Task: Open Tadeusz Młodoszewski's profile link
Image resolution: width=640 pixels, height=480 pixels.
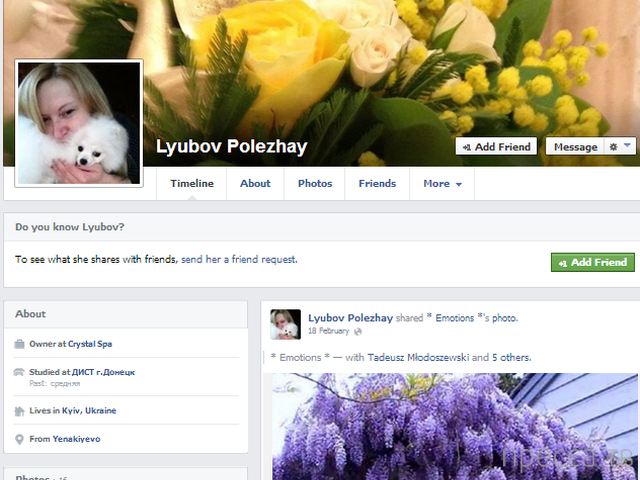Action: point(419,357)
